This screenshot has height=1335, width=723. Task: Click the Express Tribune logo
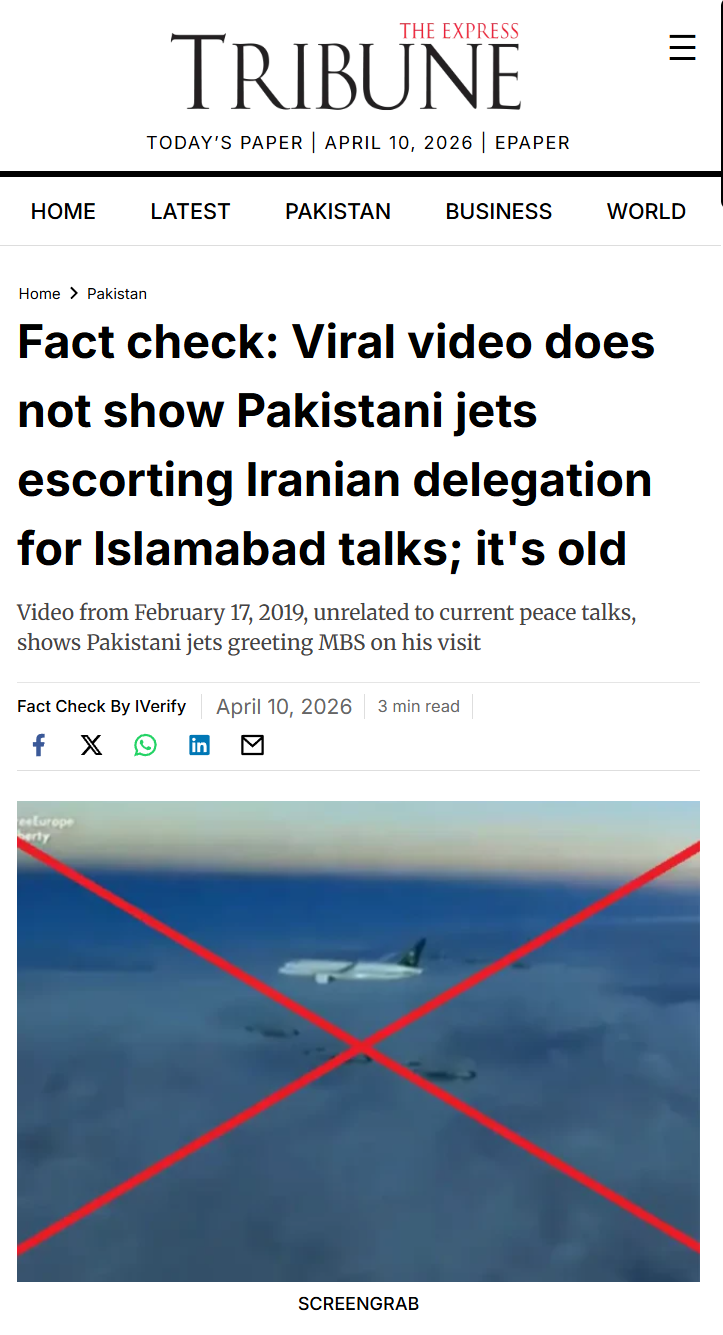(346, 66)
